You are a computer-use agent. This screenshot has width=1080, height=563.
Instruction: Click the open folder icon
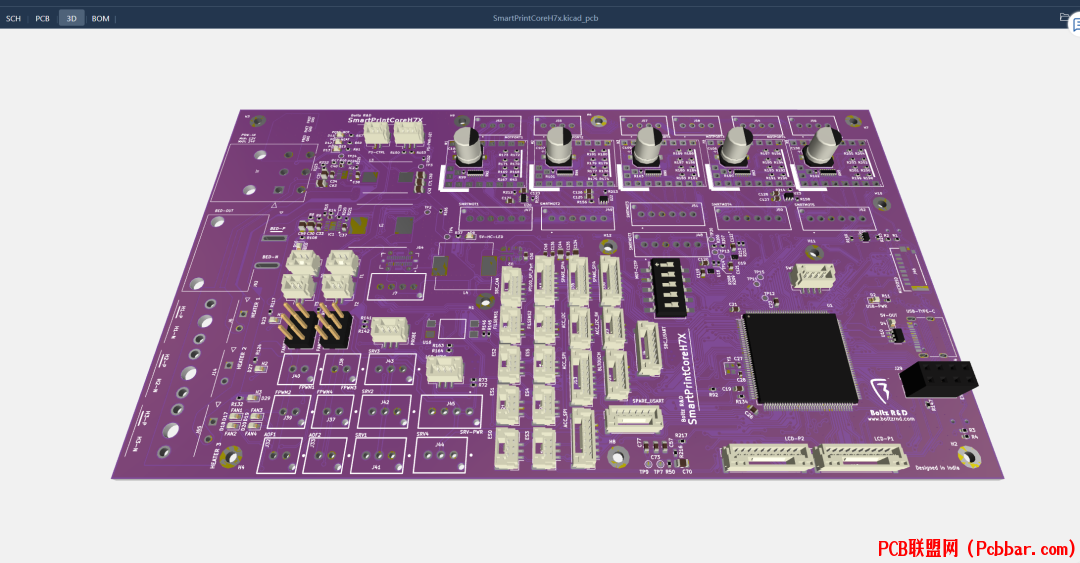click(x=1063, y=17)
